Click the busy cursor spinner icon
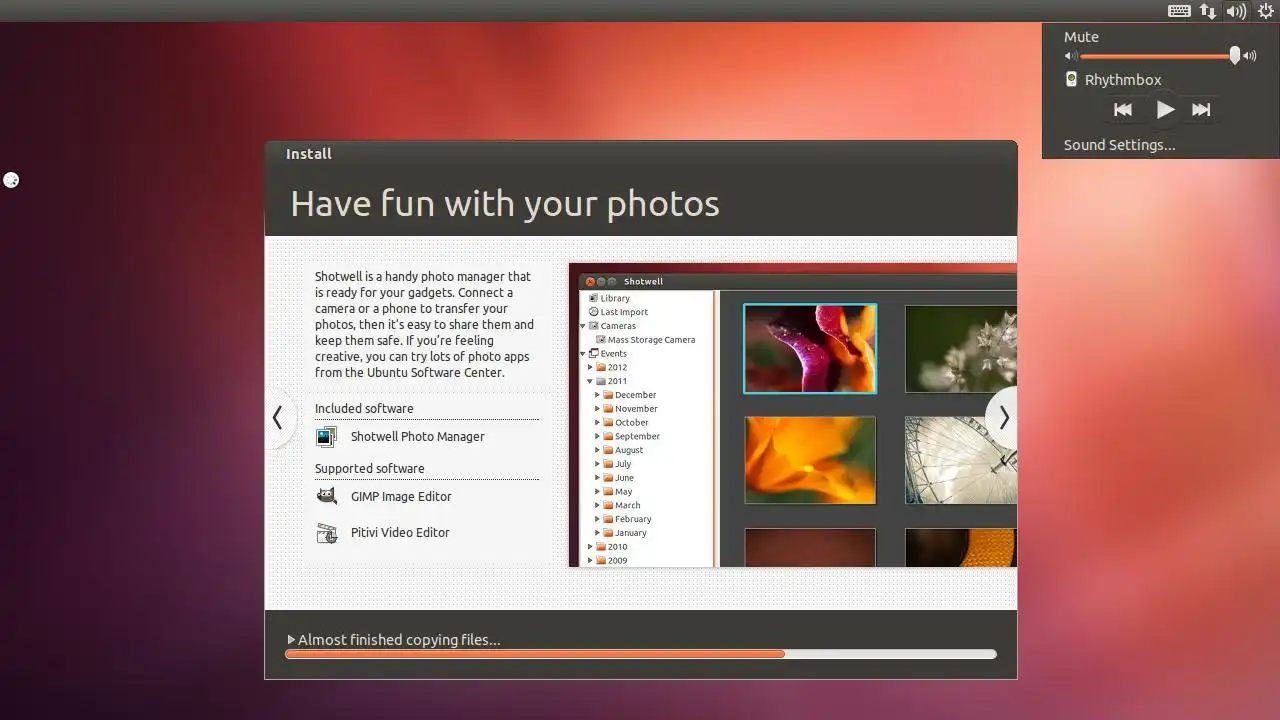 (11, 180)
